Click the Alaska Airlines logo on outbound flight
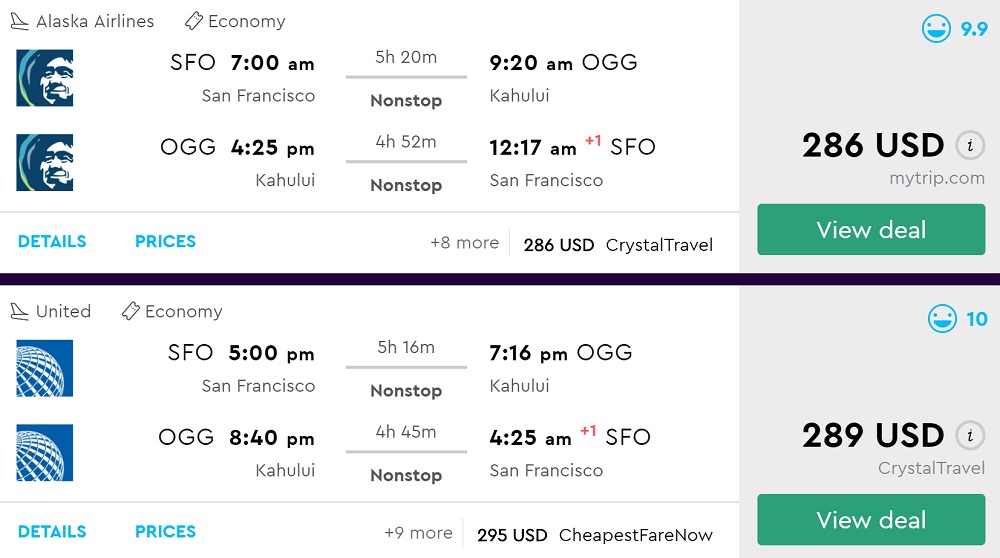Screen dimensions: 1000x558 click(x=45, y=78)
